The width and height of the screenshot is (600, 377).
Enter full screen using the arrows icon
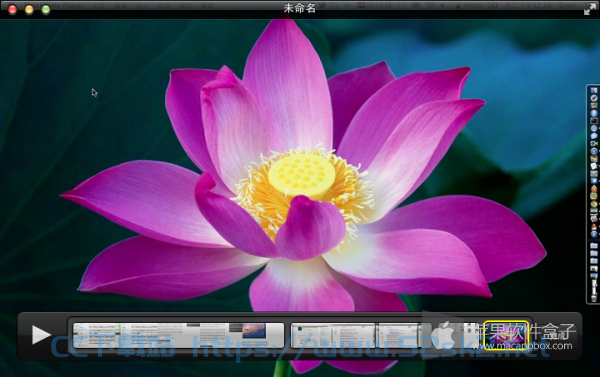coord(590,9)
